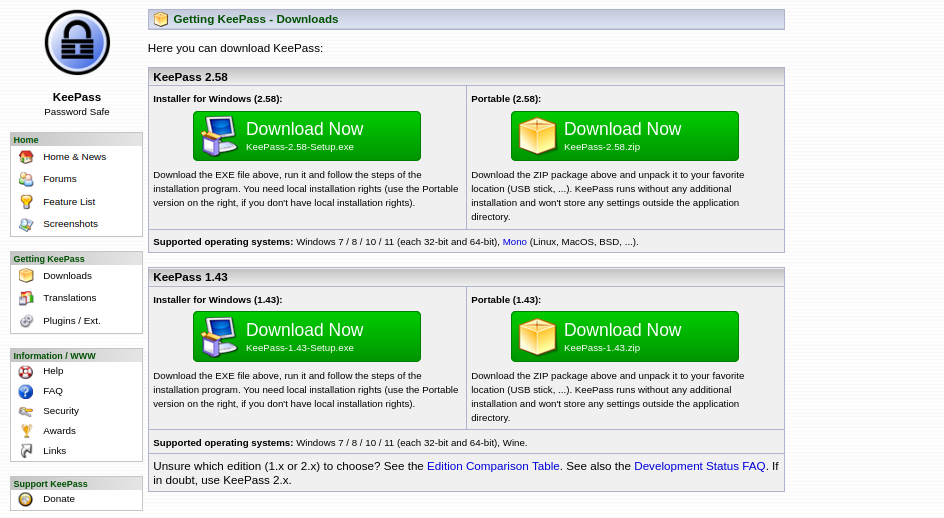Follow the Development Status FAQ link
This screenshot has height=518, width=944.
point(699,466)
